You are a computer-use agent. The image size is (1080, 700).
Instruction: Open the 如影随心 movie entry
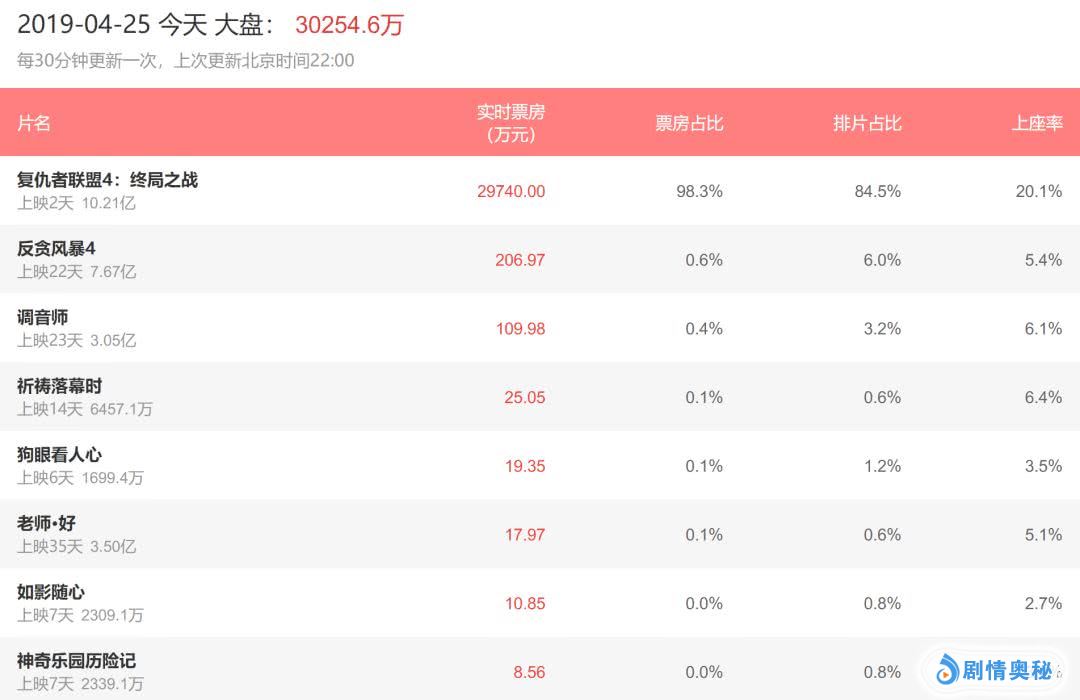pos(51,592)
